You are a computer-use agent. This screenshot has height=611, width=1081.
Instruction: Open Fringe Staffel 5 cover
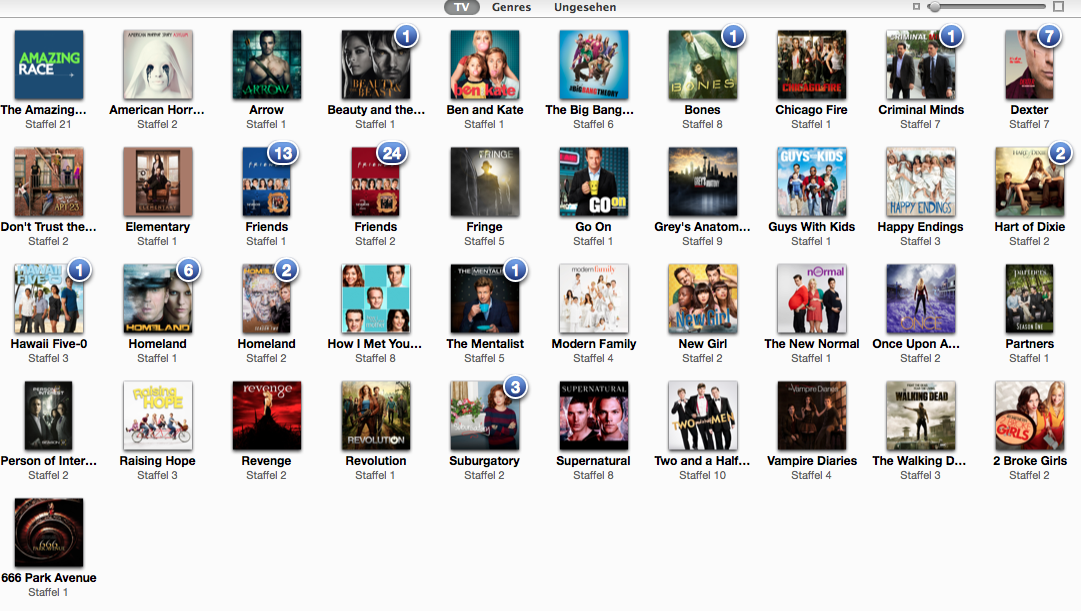tap(484, 182)
